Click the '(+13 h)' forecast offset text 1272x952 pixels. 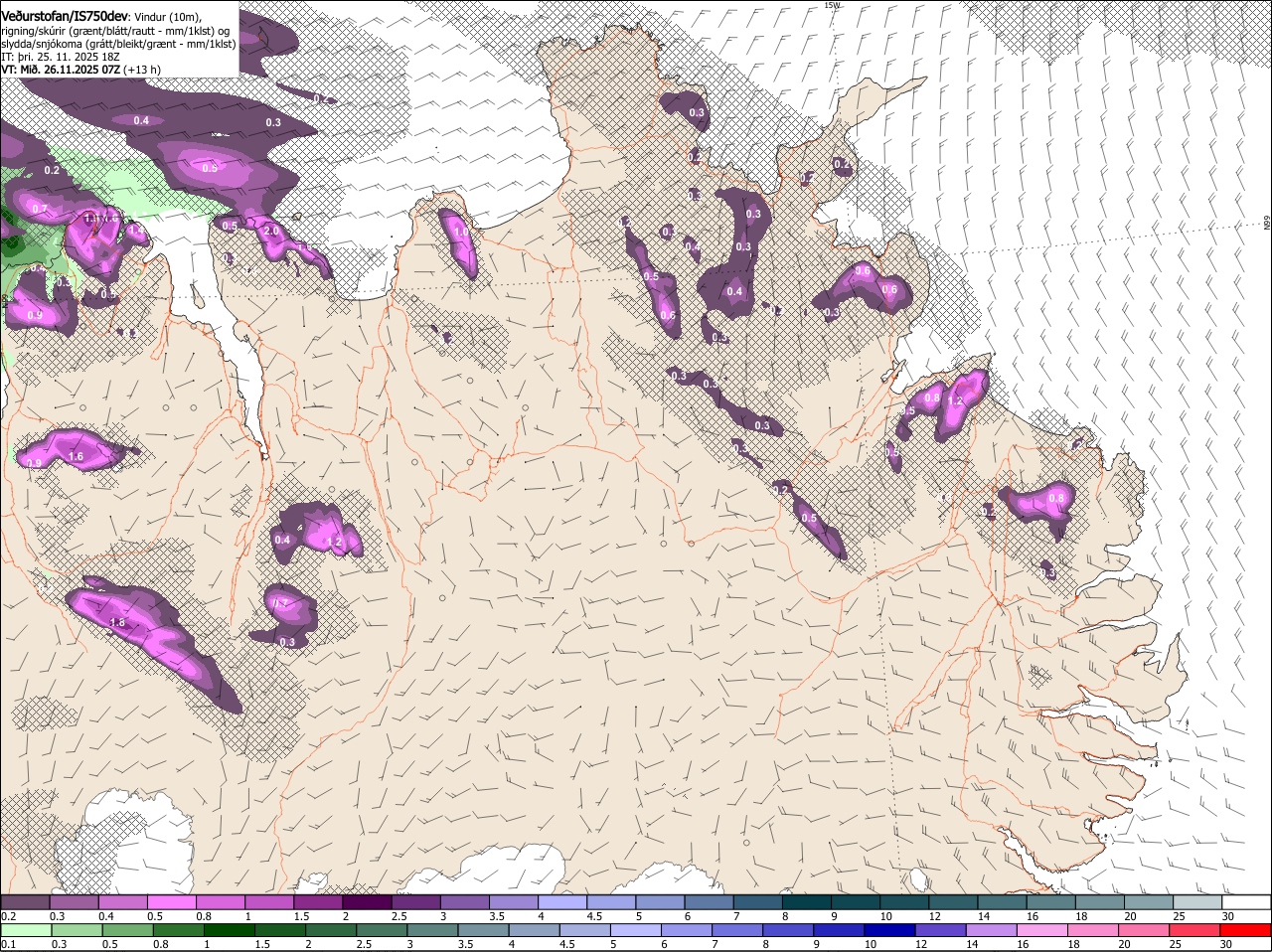point(142,70)
